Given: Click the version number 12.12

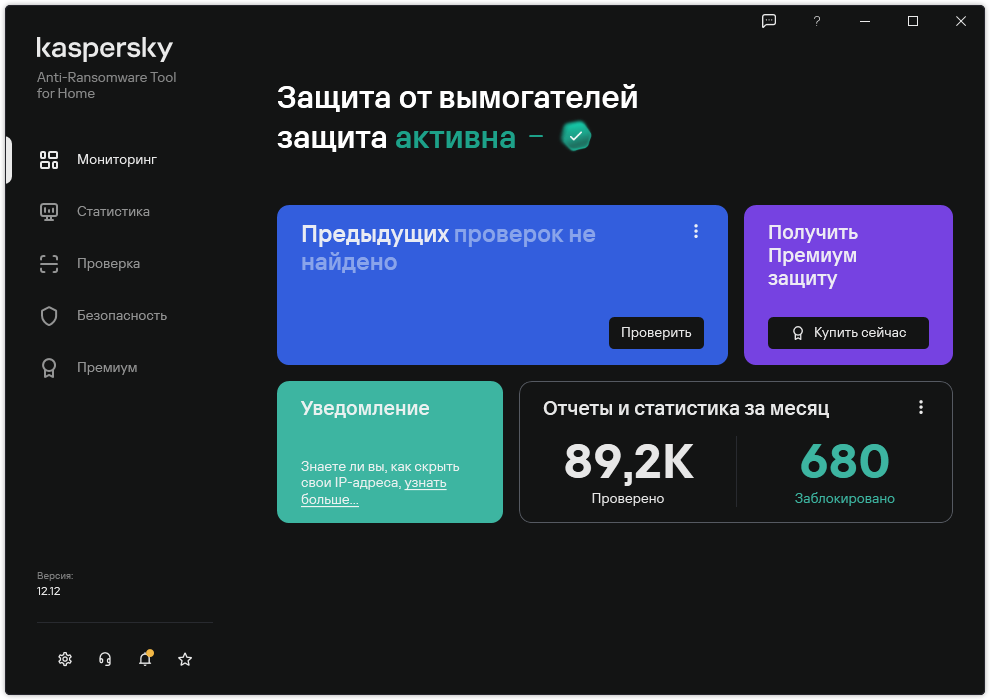Looking at the screenshot, I should [49, 591].
